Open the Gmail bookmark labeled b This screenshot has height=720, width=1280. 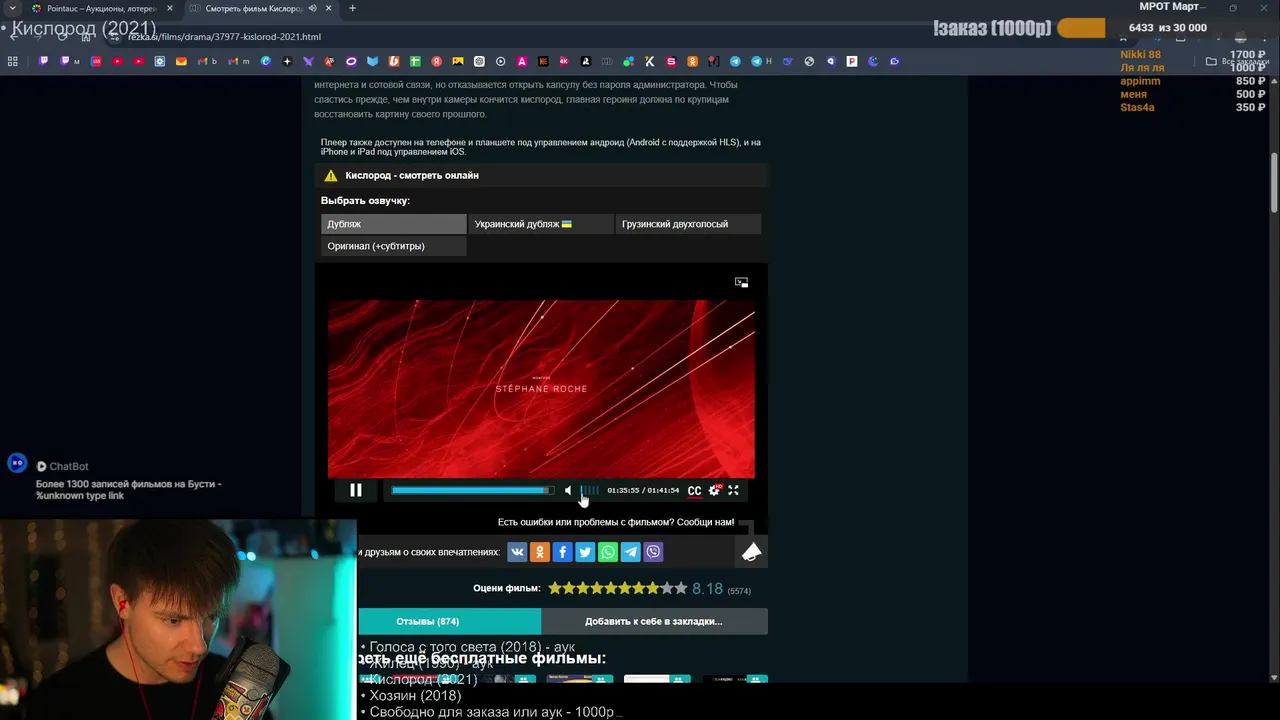pyautogui.click(x=207, y=61)
